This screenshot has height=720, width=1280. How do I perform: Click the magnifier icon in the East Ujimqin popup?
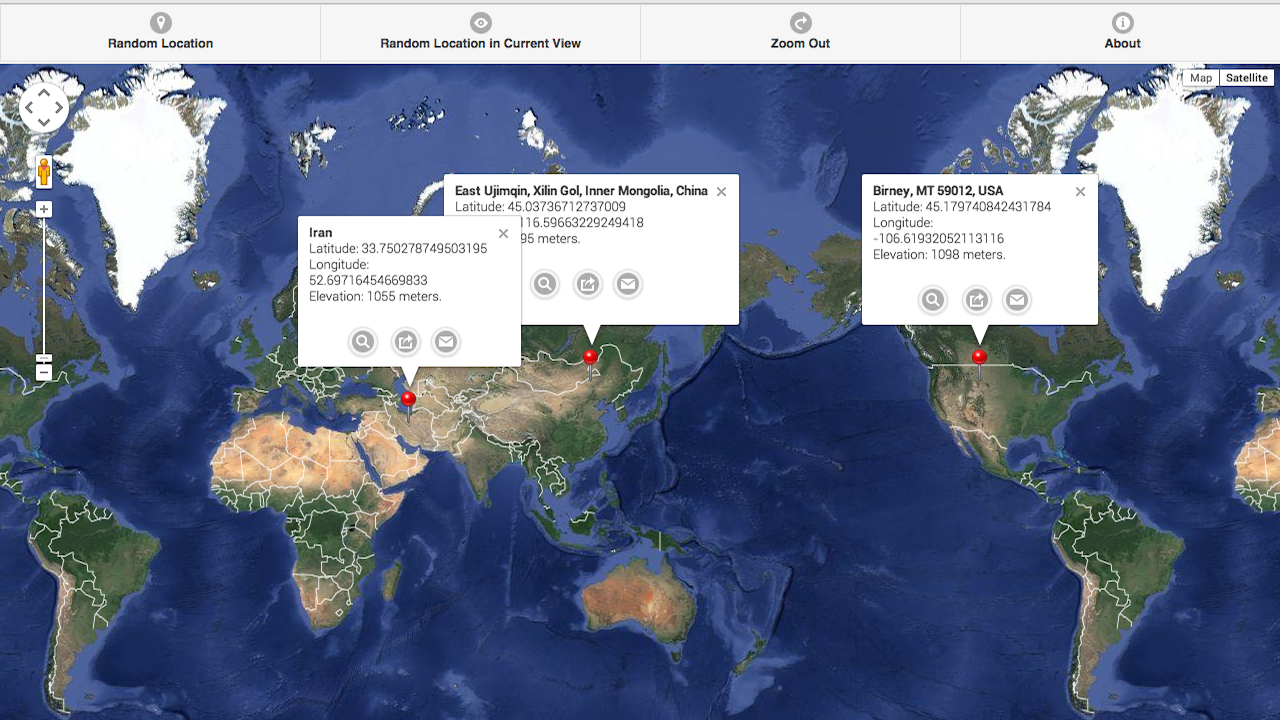click(x=545, y=283)
